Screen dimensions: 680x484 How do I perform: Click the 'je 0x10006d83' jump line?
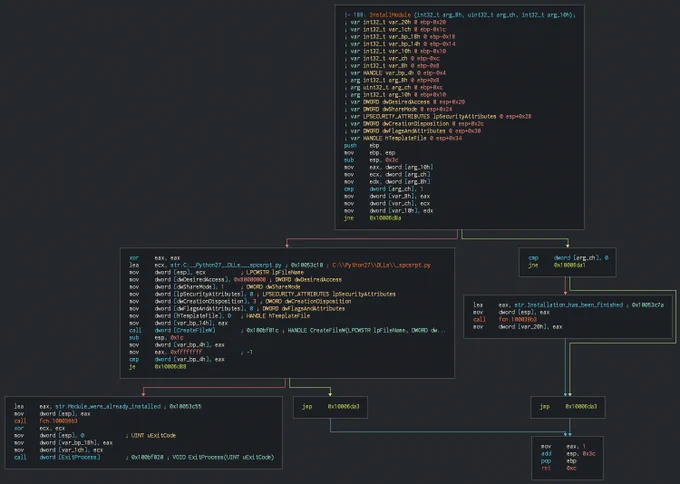click(157, 366)
